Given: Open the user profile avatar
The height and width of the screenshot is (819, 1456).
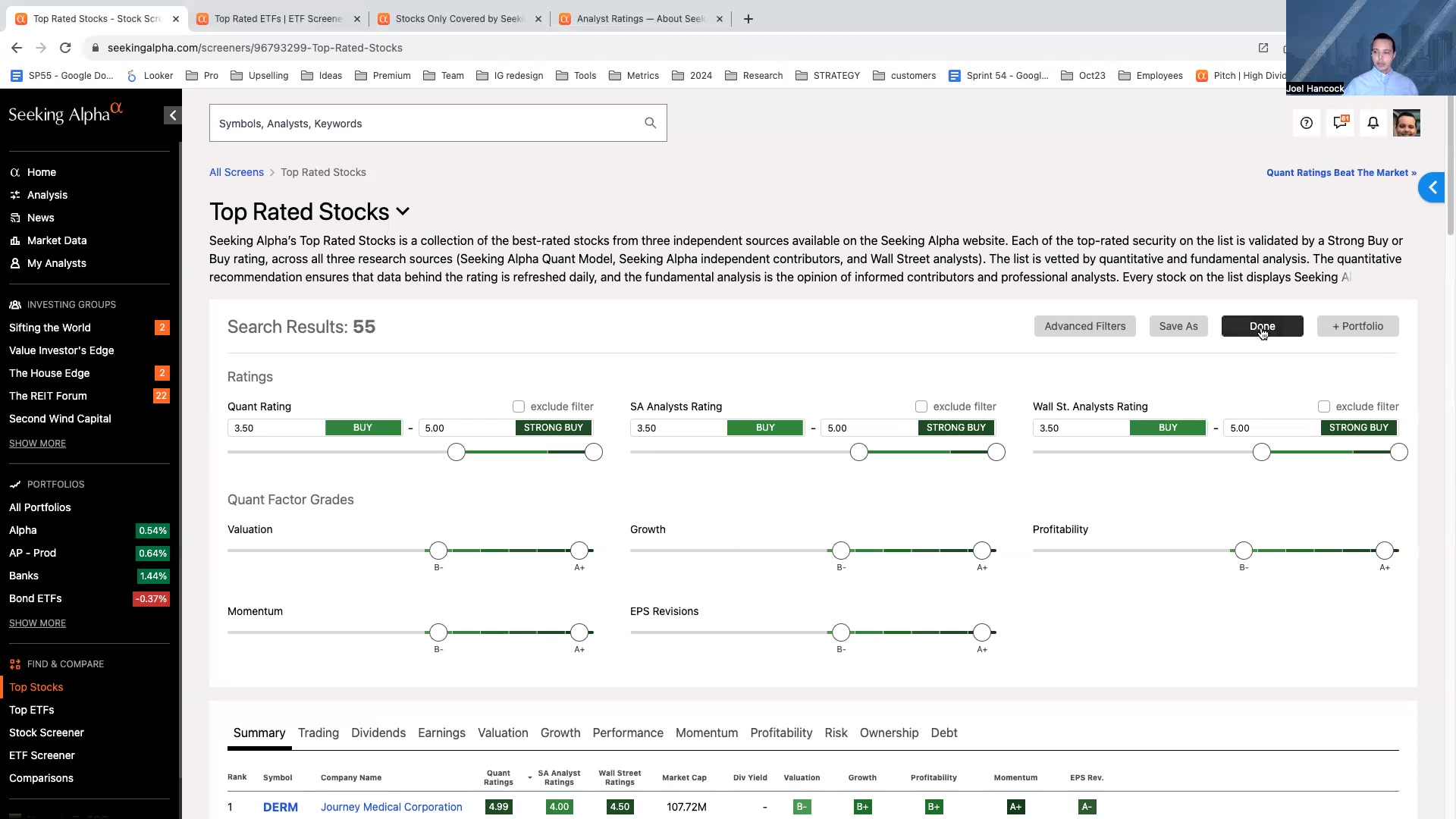Looking at the screenshot, I should point(1407,123).
